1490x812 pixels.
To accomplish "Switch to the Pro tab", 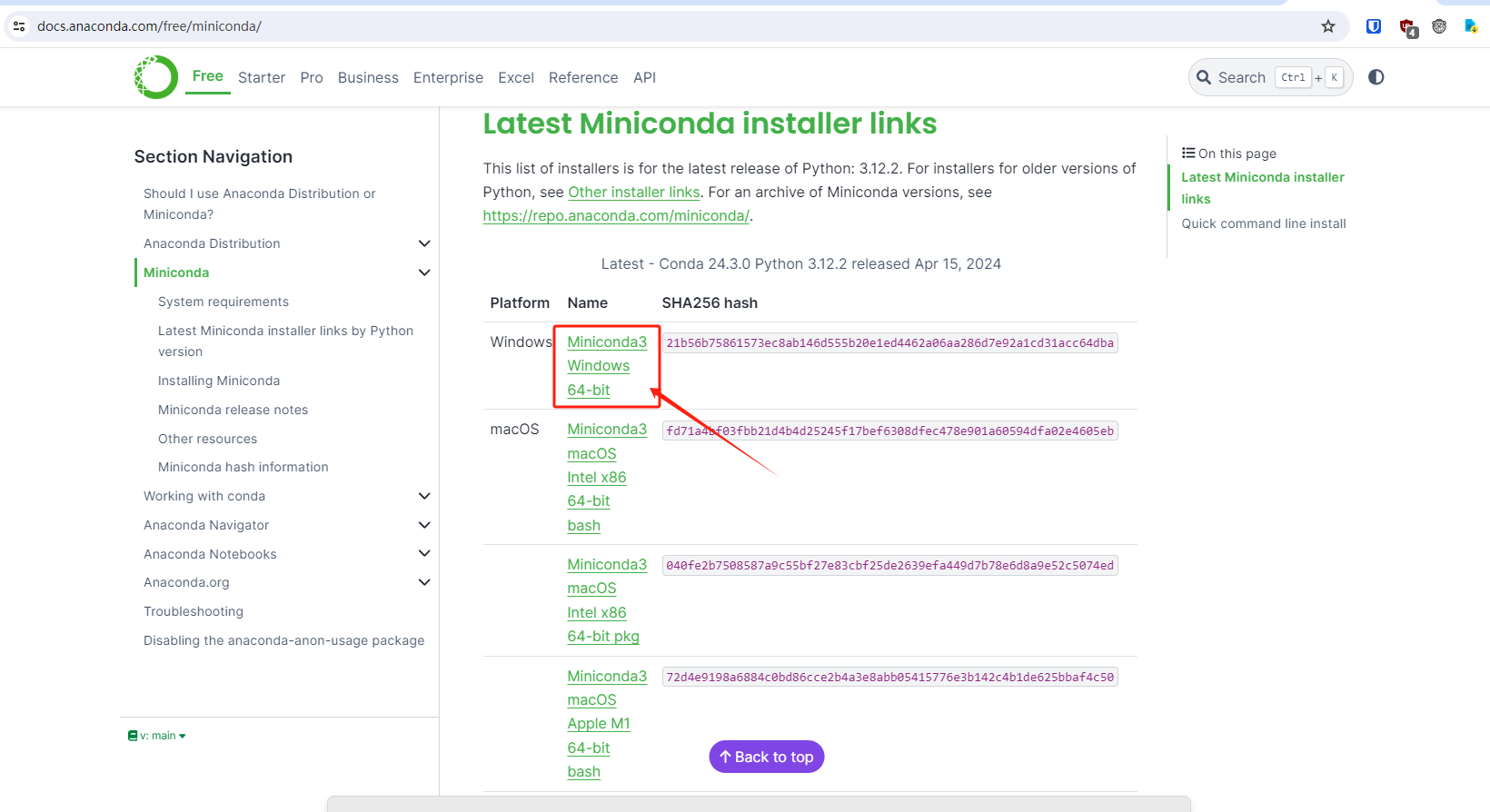I will click(x=312, y=78).
